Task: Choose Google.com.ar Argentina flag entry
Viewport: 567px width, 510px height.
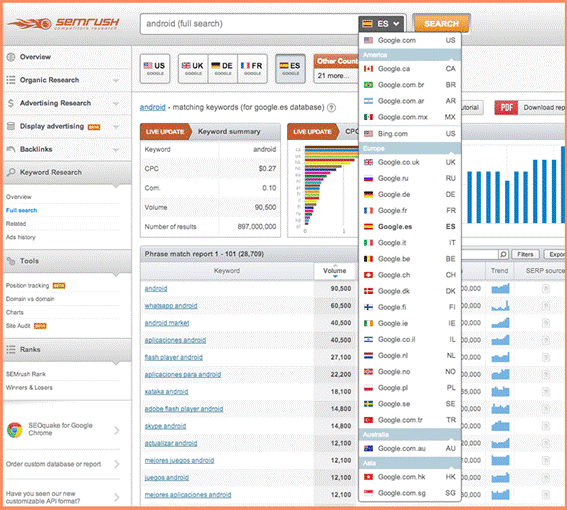Action: [x=410, y=101]
